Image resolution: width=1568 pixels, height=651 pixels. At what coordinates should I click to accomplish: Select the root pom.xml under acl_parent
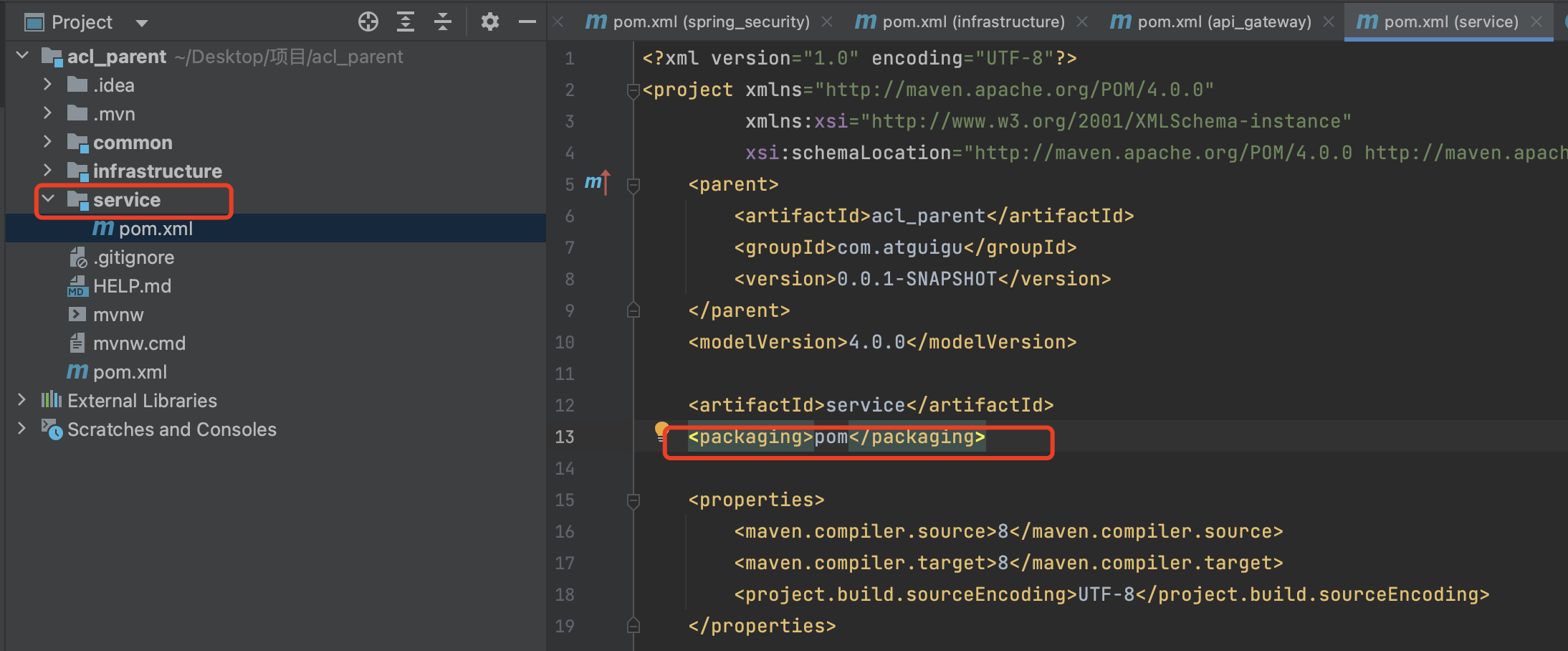click(x=130, y=372)
